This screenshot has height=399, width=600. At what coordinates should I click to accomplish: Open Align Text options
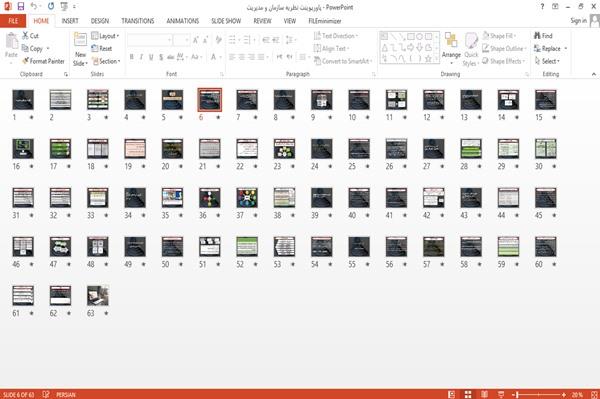pos(331,49)
